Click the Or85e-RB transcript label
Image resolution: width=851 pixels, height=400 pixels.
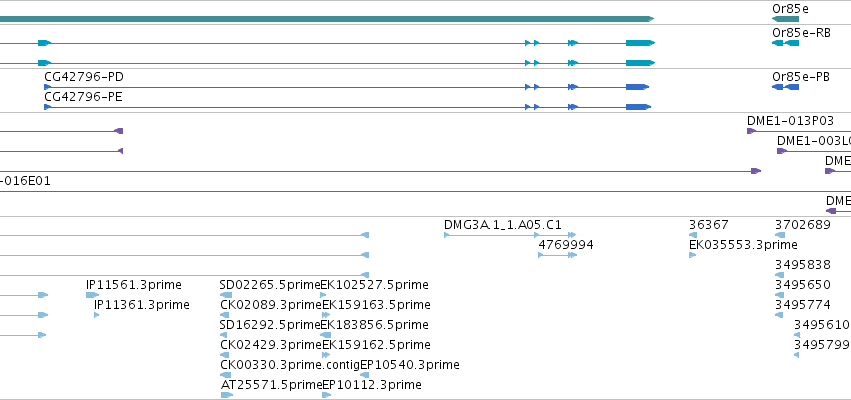pyautogui.click(x=801, y=32)
